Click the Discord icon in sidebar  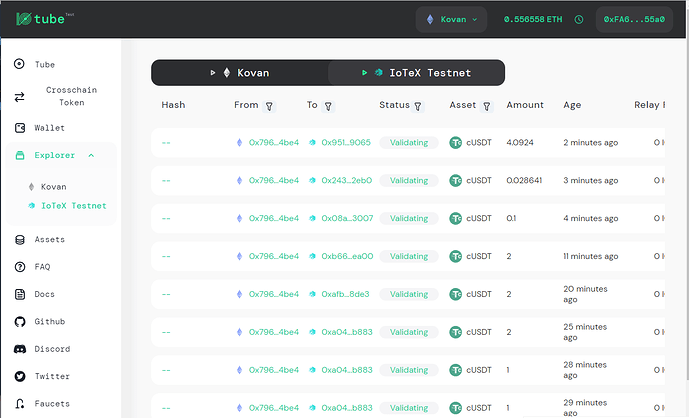point(20,349)
